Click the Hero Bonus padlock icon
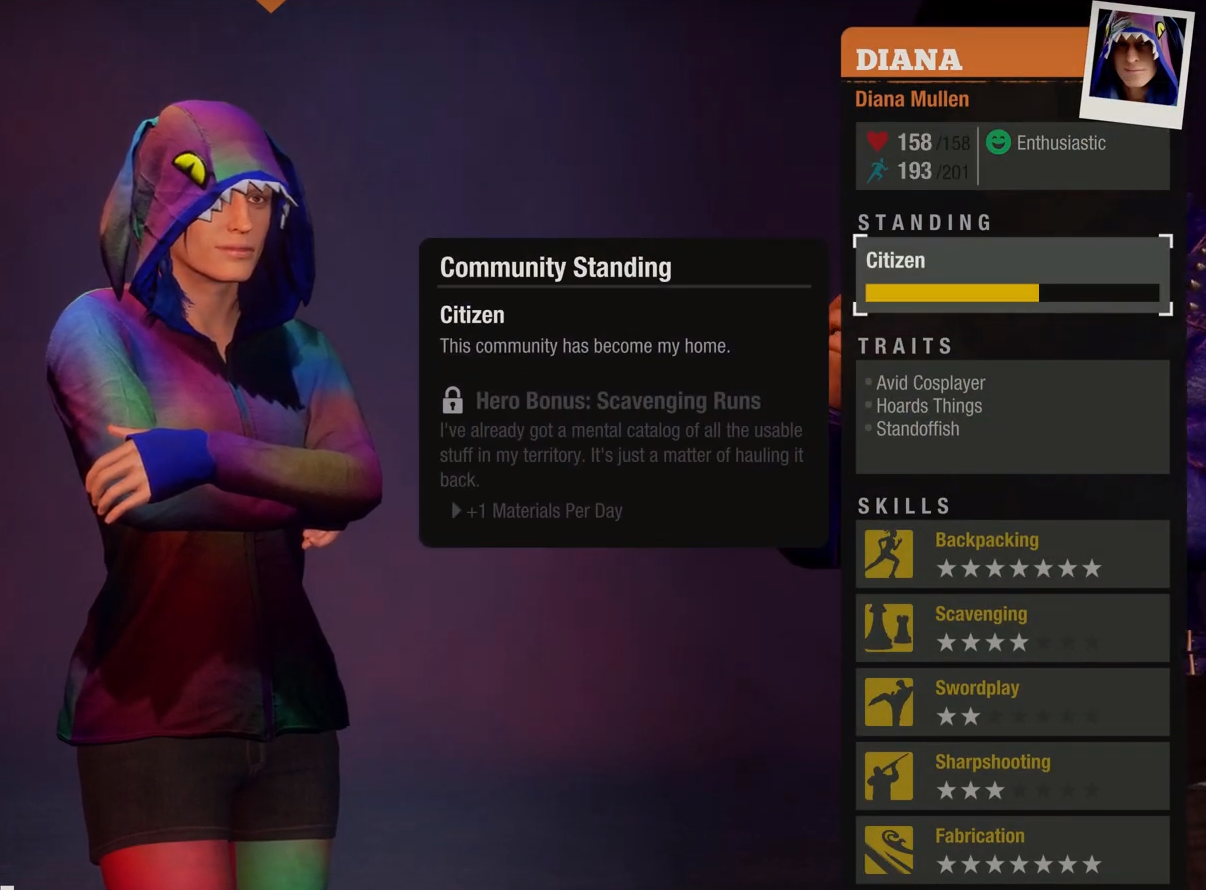 coord(452,401)
